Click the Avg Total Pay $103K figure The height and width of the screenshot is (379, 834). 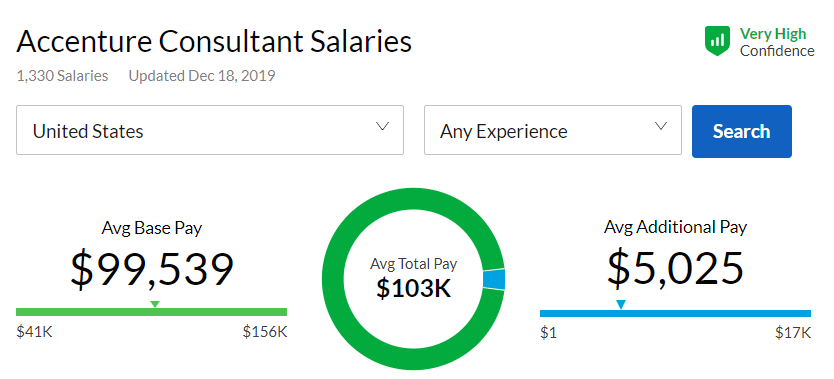413,280
